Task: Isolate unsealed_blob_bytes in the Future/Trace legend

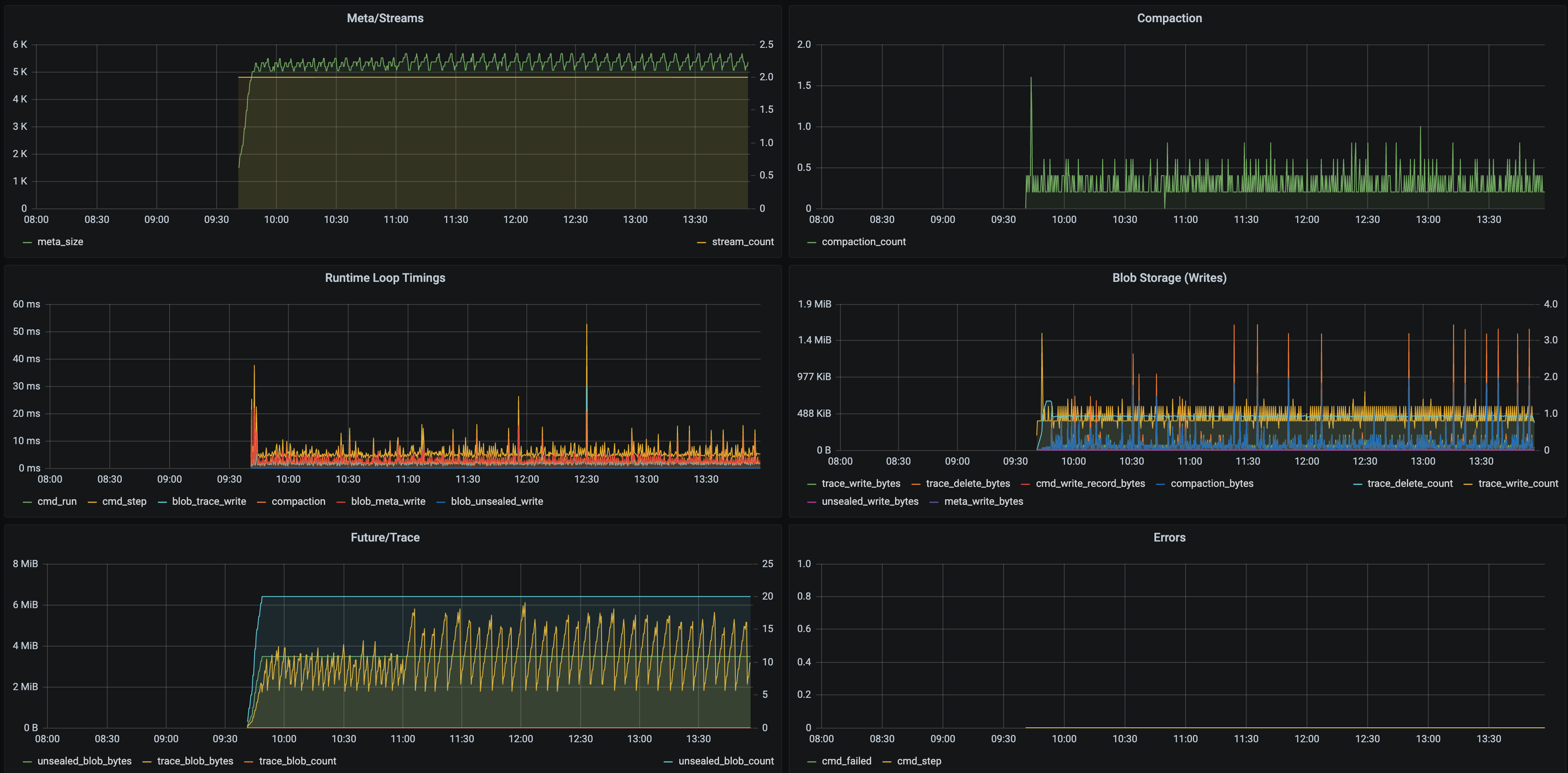Action: click(85, 760)
